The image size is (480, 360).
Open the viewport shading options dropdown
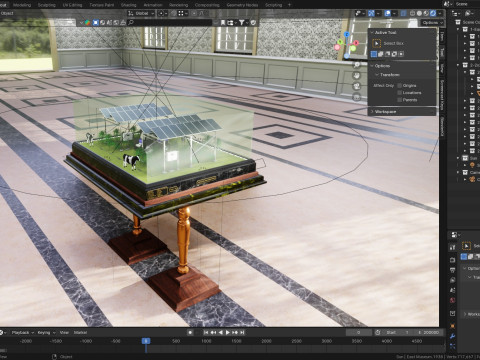coord(440,13)
